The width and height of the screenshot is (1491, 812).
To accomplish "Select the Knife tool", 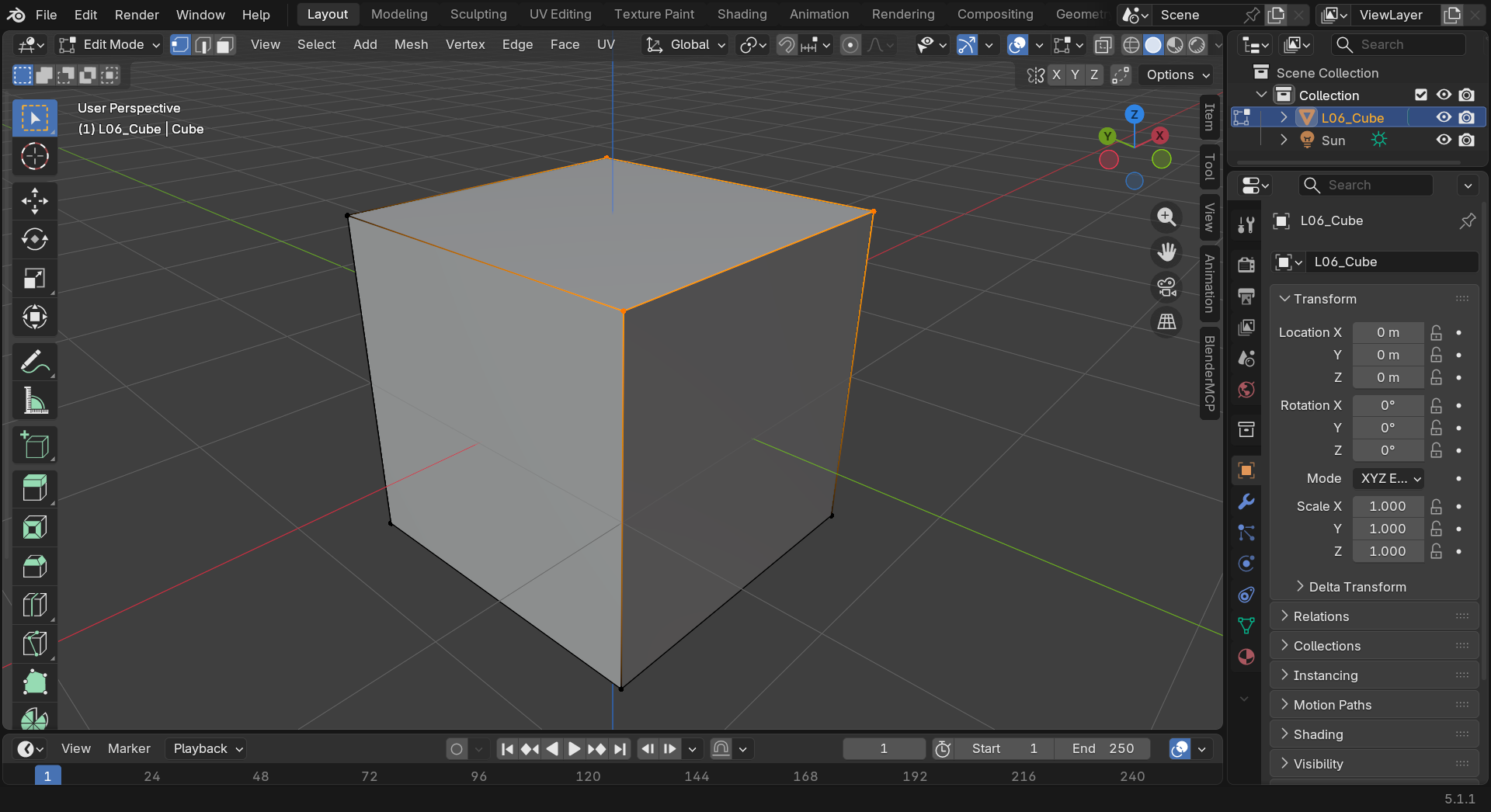I will 35,644.
